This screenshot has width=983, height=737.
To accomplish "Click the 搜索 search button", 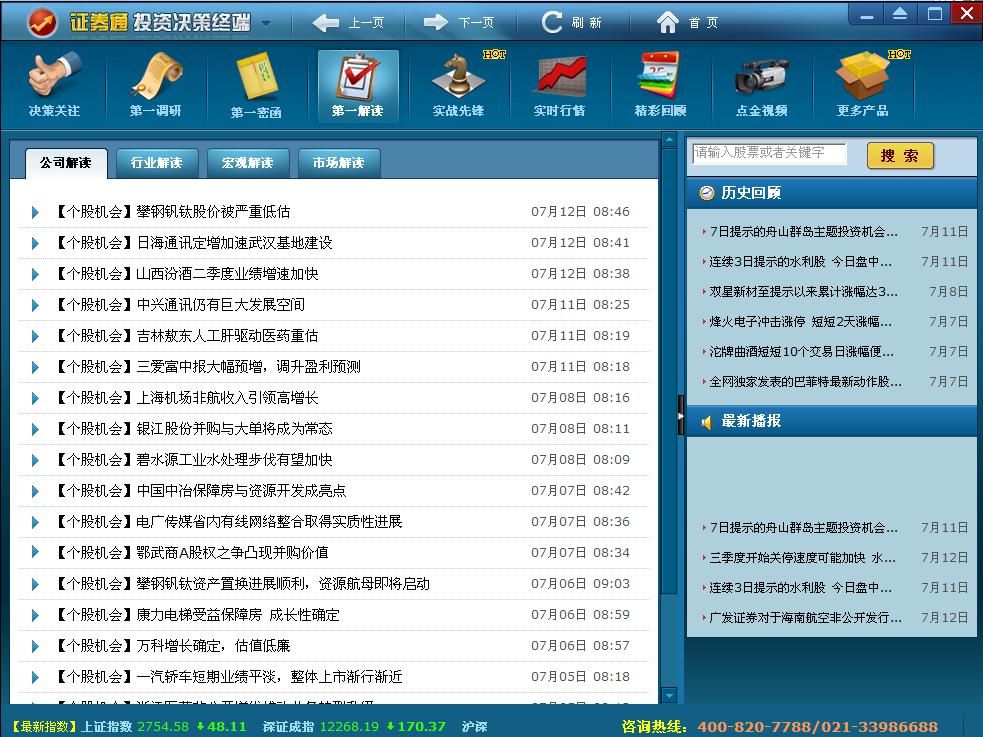I will pos(900,156).
